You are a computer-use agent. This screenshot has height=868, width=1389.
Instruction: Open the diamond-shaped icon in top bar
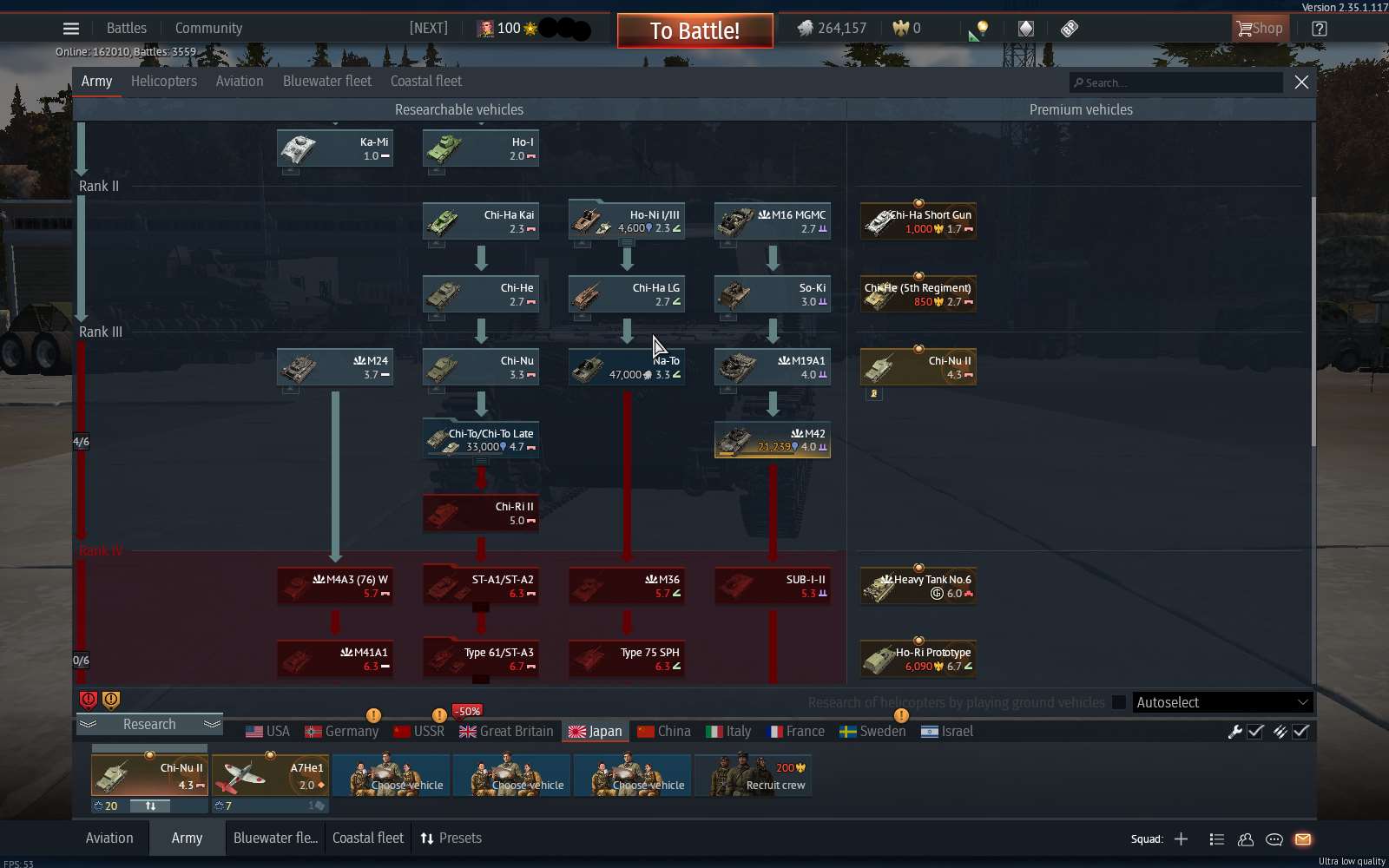[x=1025, y=29]
